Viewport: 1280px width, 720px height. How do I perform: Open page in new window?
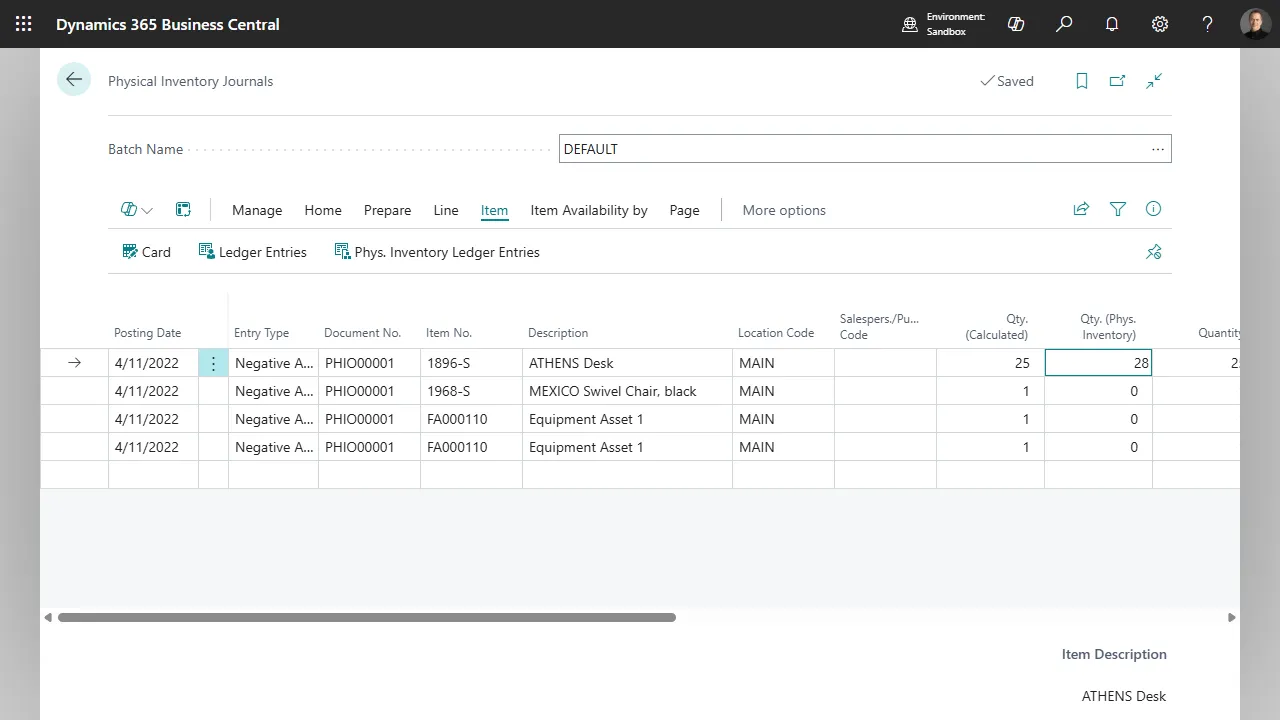pos(1118,81)
